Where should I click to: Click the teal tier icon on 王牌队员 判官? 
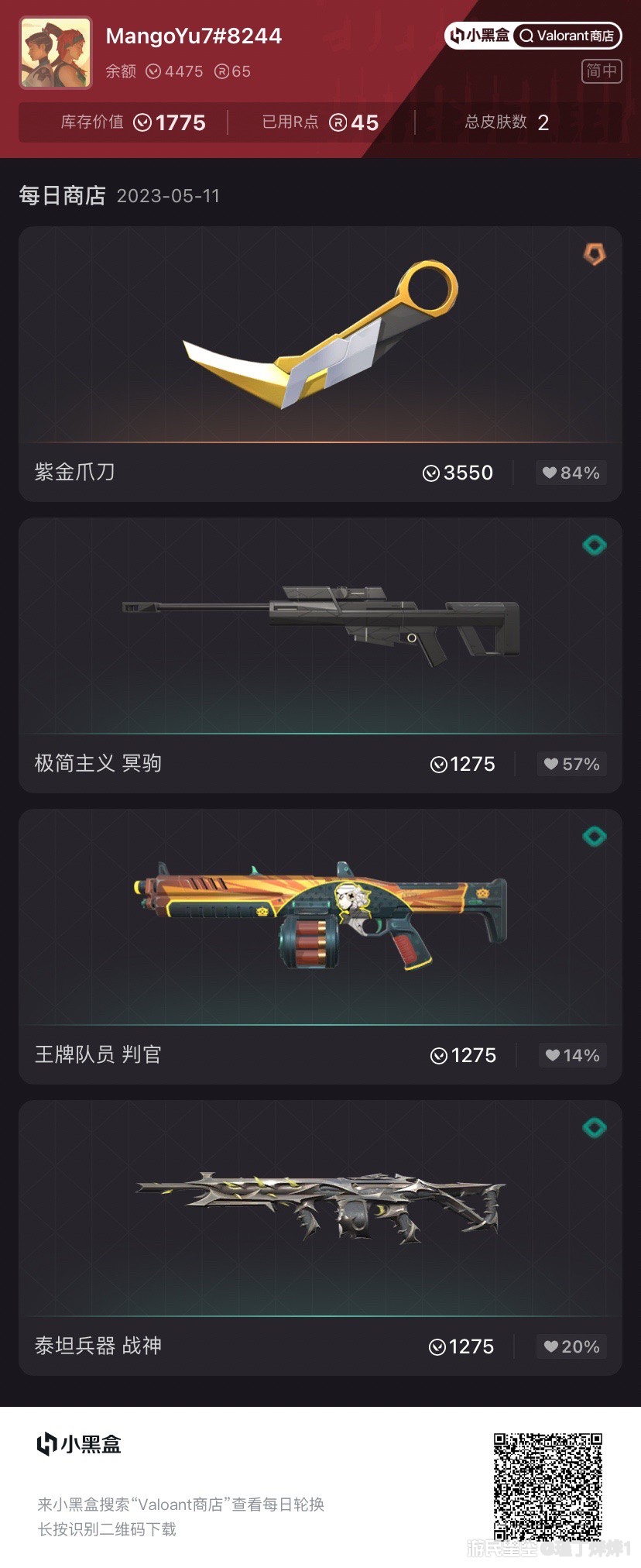pyautogui.click(x=594, y=837)
